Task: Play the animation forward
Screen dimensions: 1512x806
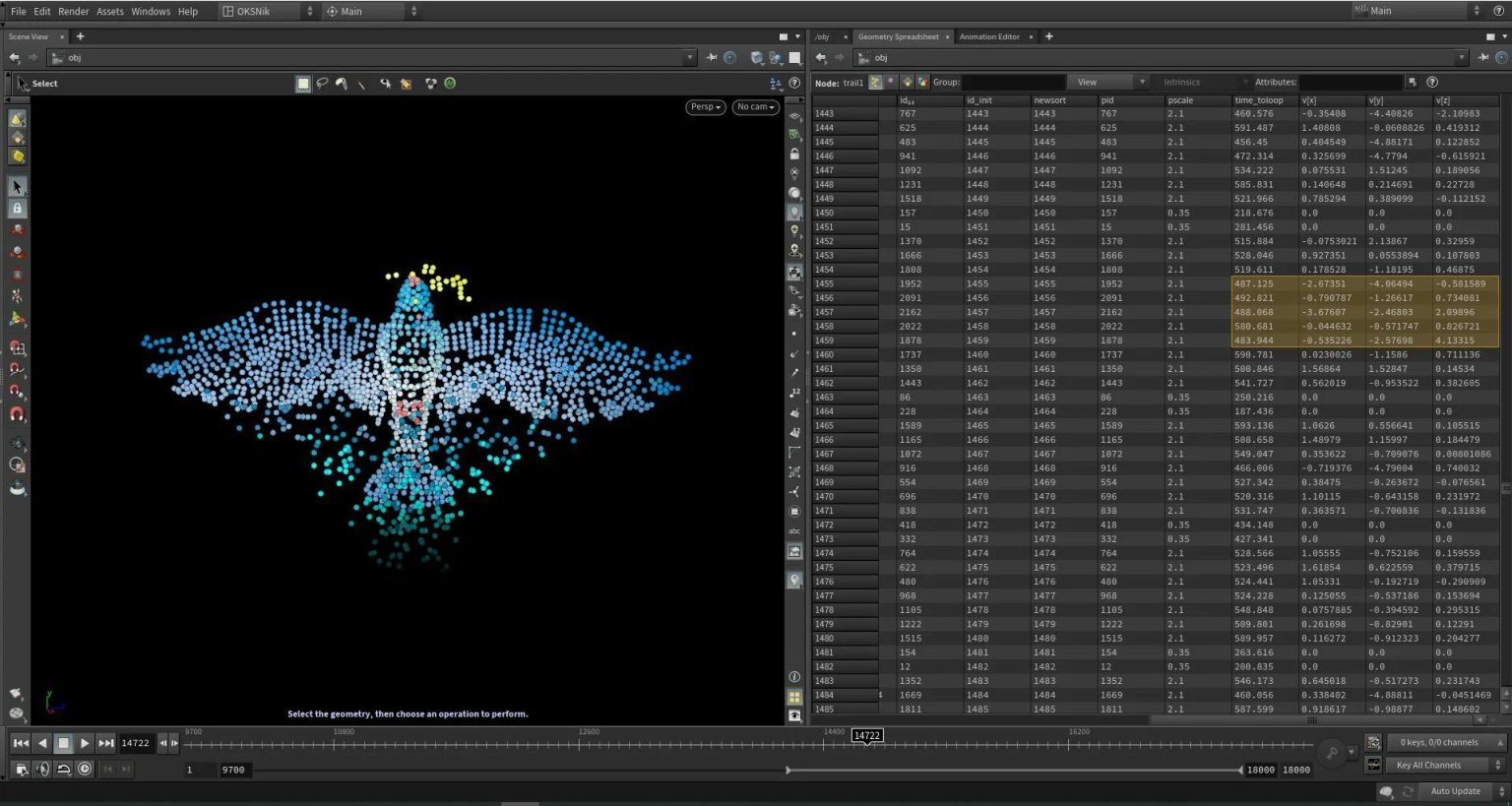Action: point(85,743)
